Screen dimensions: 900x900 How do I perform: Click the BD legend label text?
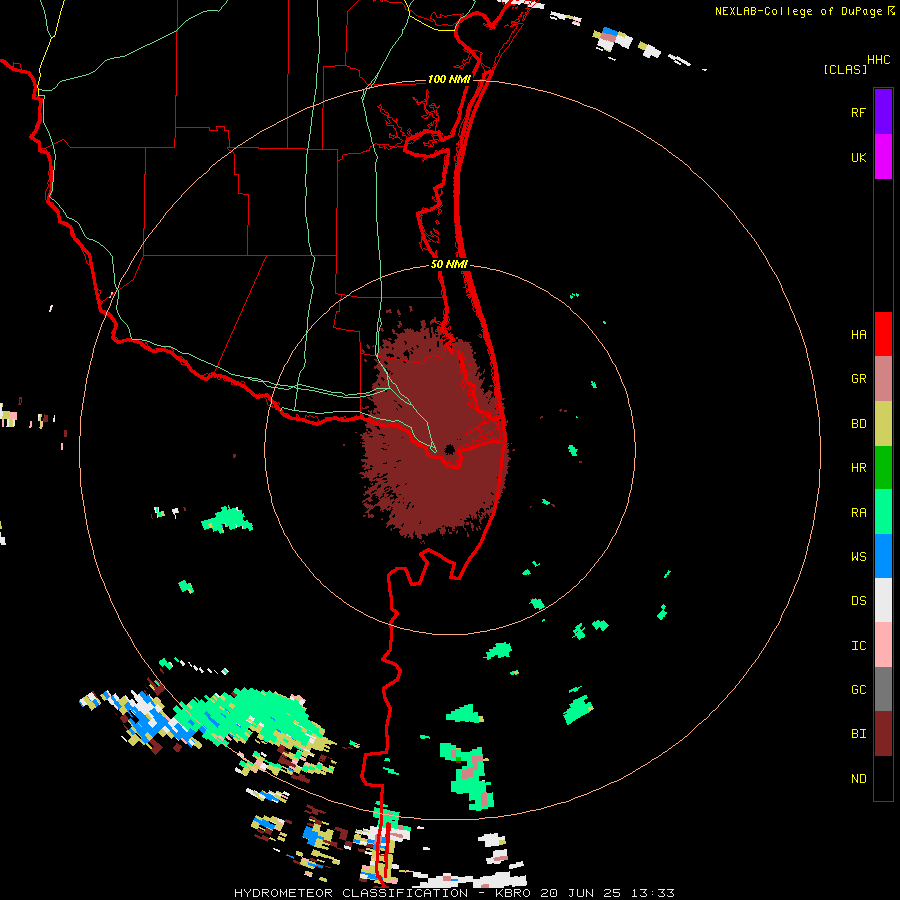click(x=858, y=424)
